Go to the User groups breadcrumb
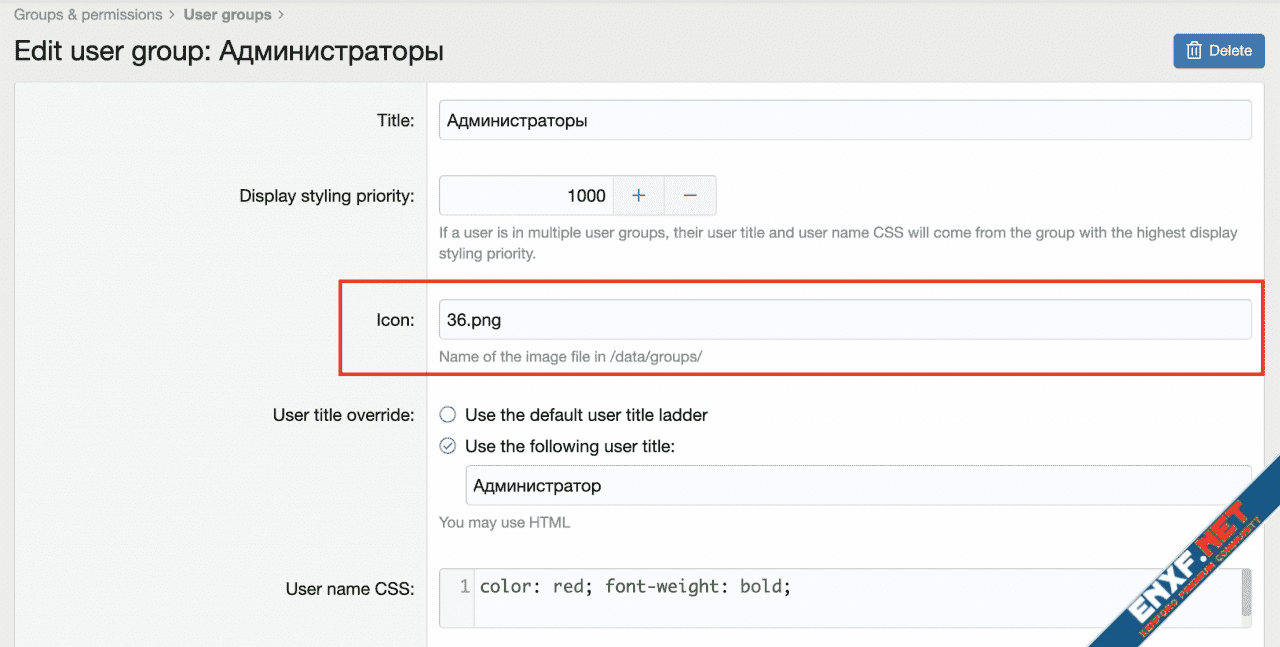1280x647 pixels. point(227,15)
